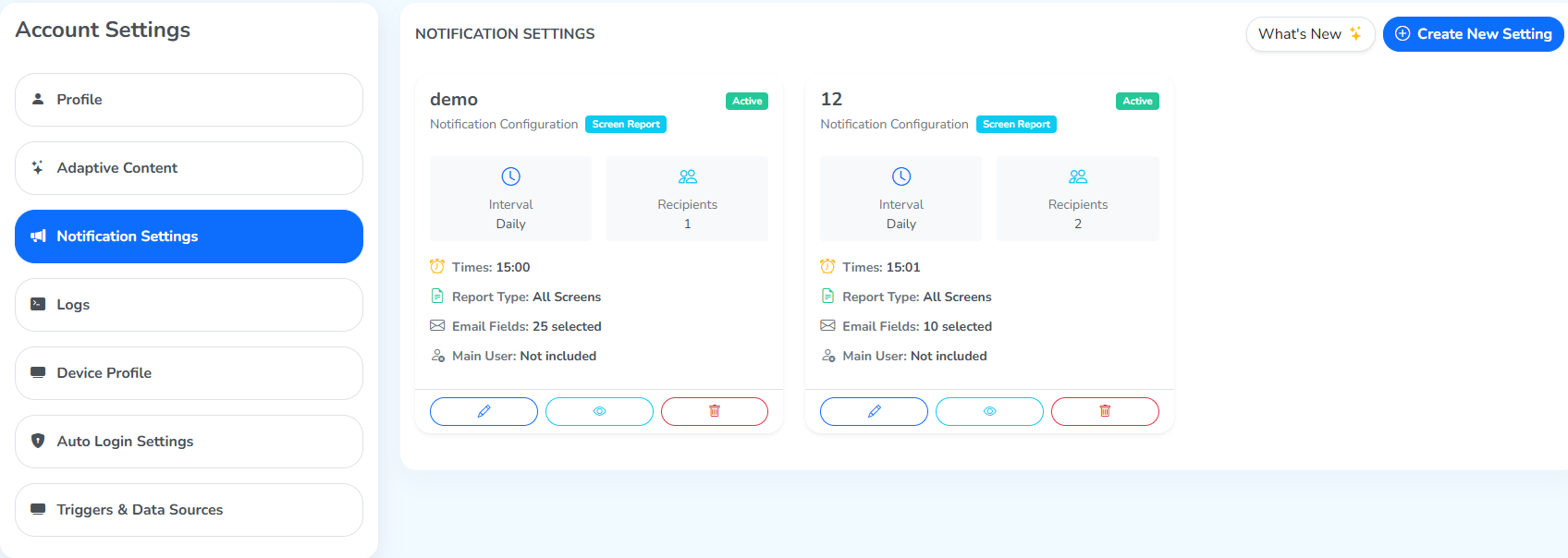Click the Device Profile monitor icon
This screenshot has height=558, width=1568.
[x=38, y=372]
